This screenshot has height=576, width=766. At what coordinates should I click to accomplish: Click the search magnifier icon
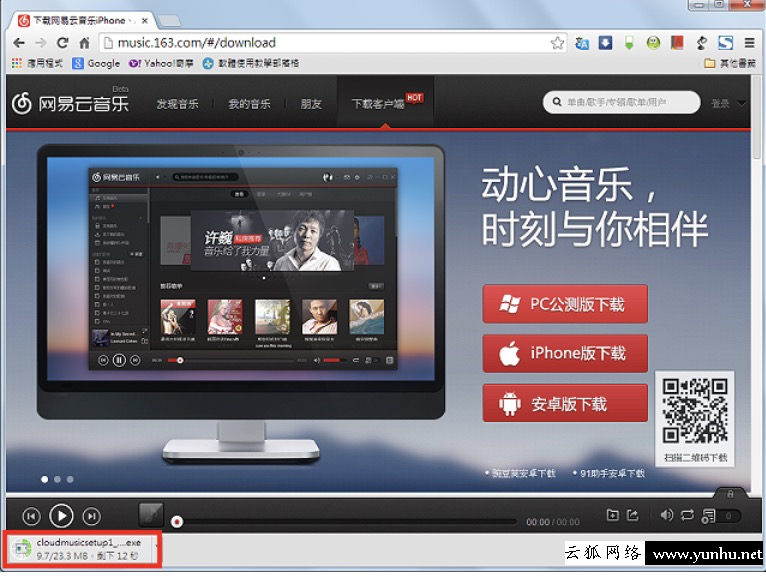[556, 102]
